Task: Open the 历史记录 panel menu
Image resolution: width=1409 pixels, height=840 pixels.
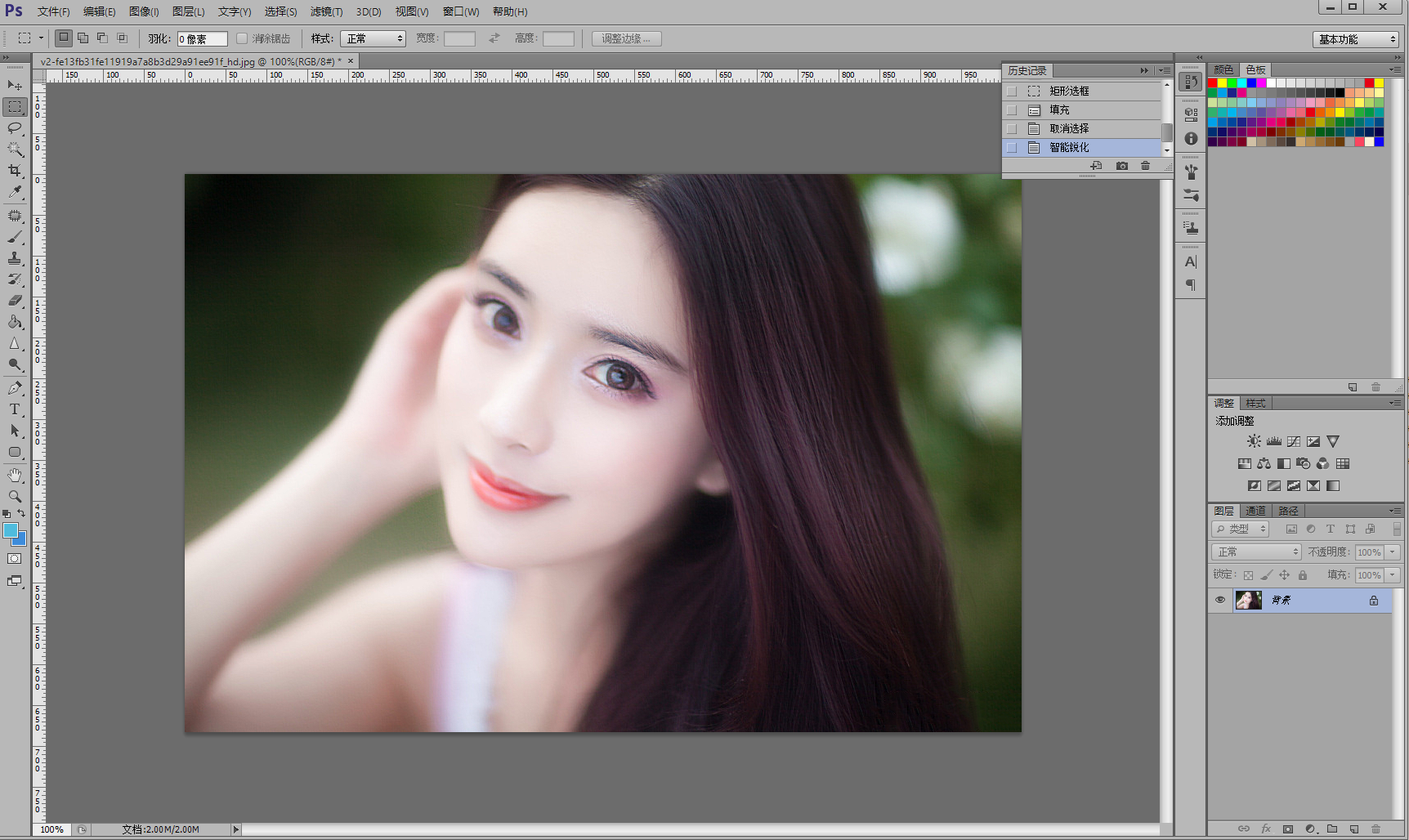Action: click(1164, 70)
